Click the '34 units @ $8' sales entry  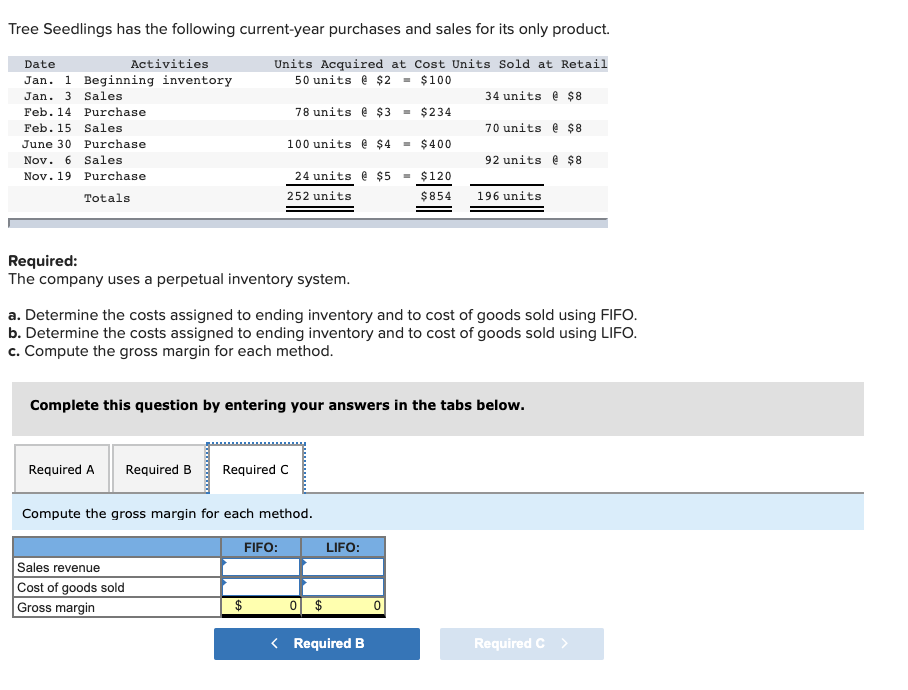point(533,96)
